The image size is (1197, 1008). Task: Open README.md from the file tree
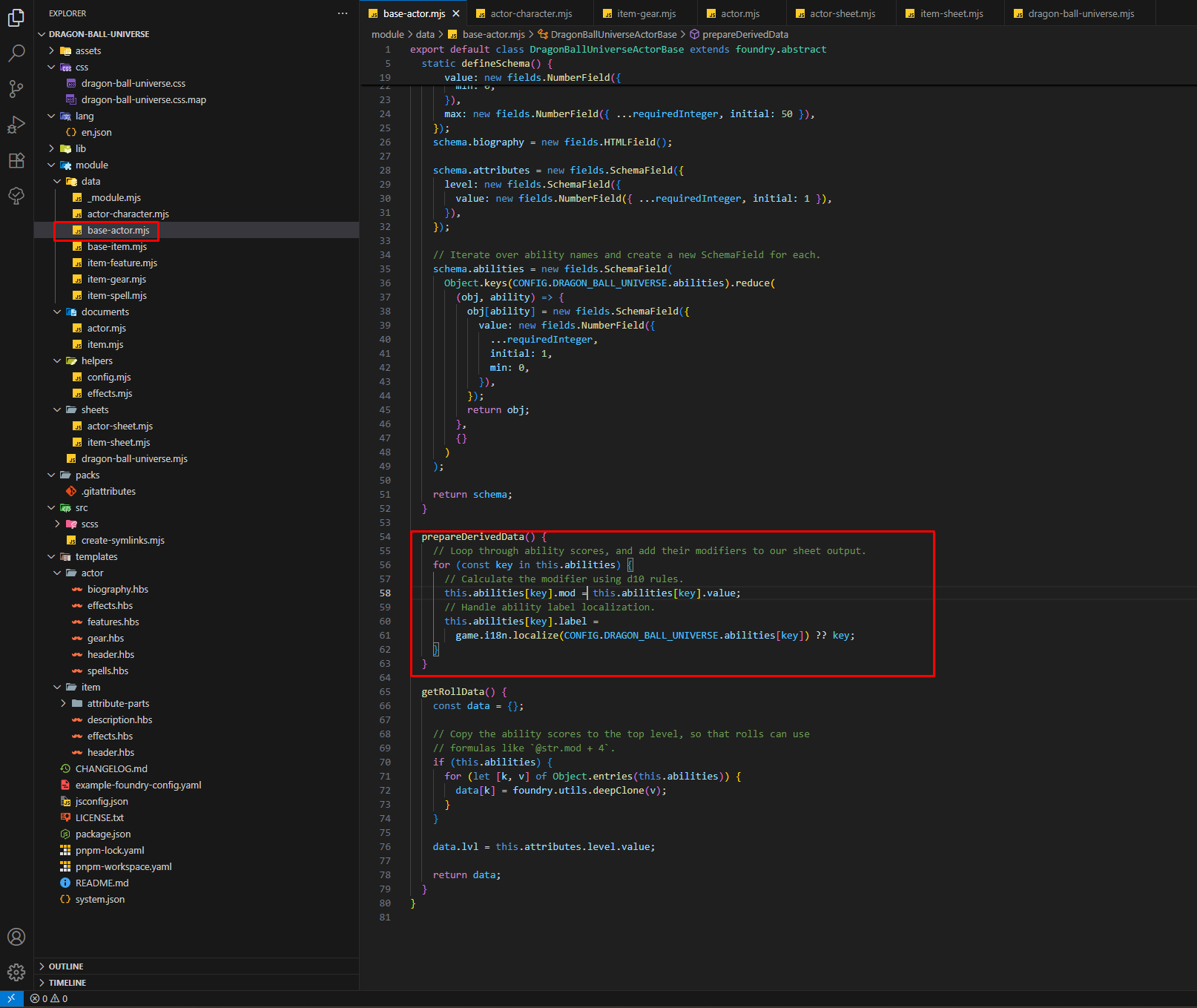point(102,883)
